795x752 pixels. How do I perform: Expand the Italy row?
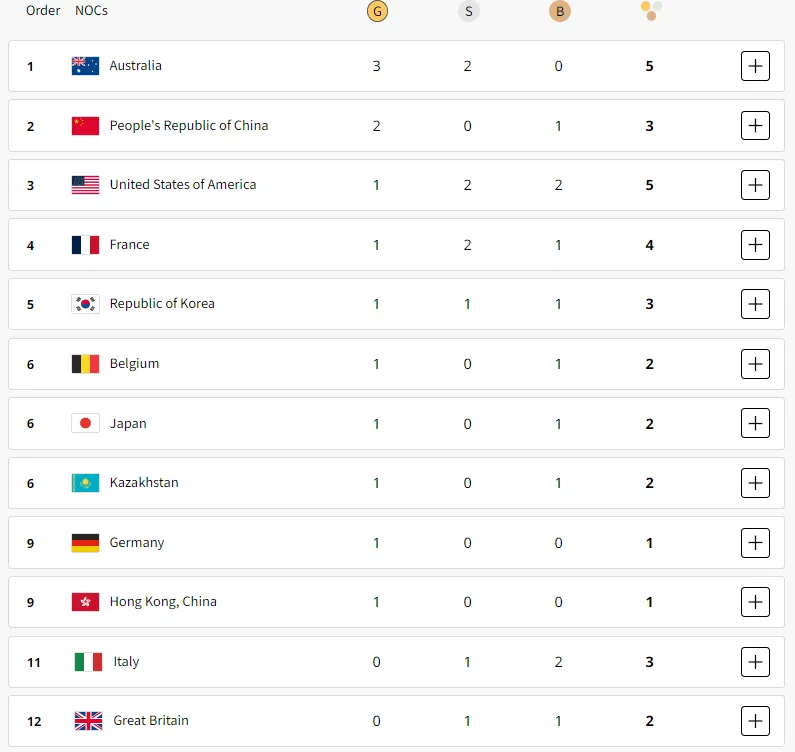point(755,661)
